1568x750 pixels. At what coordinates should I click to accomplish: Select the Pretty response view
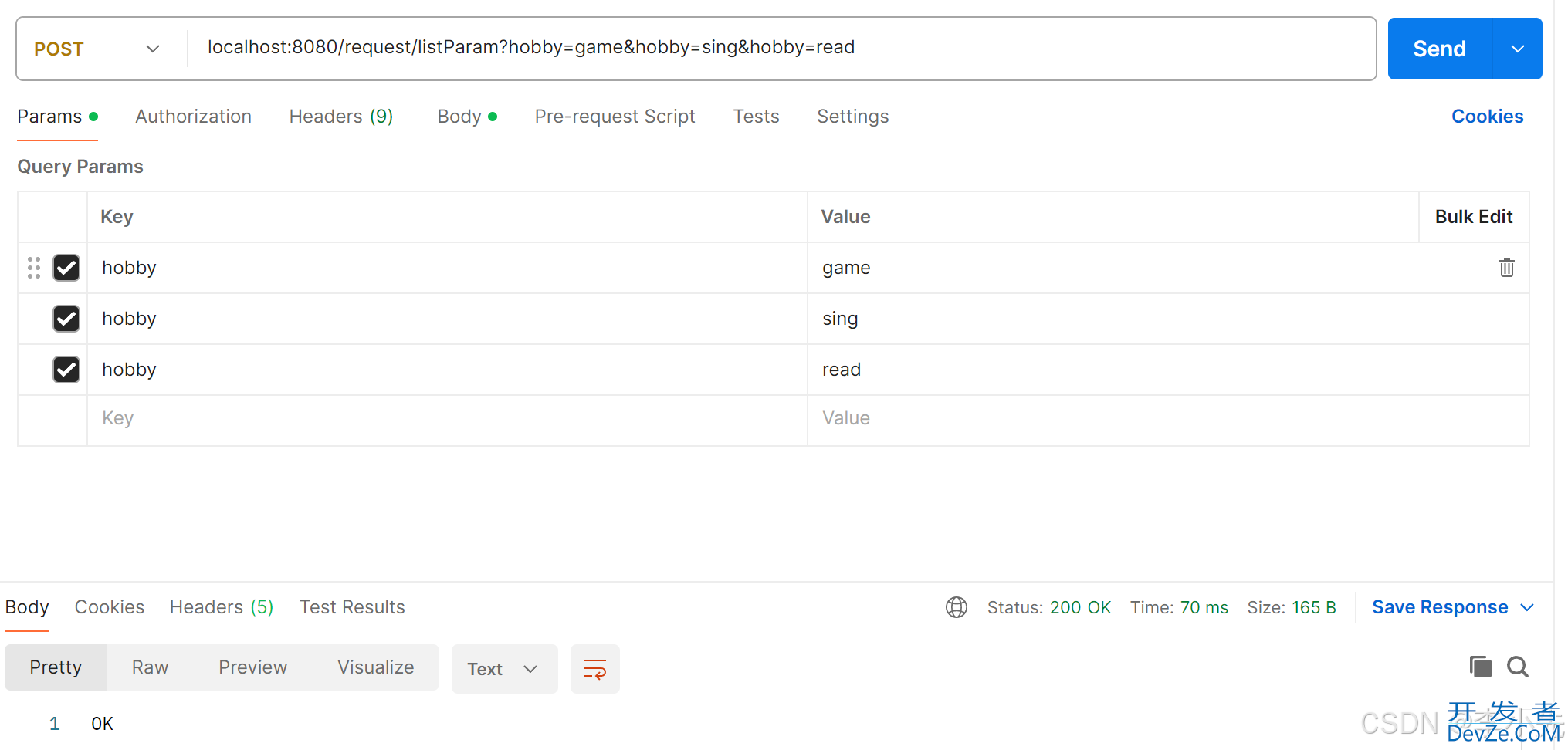click(x=56, y=667)
